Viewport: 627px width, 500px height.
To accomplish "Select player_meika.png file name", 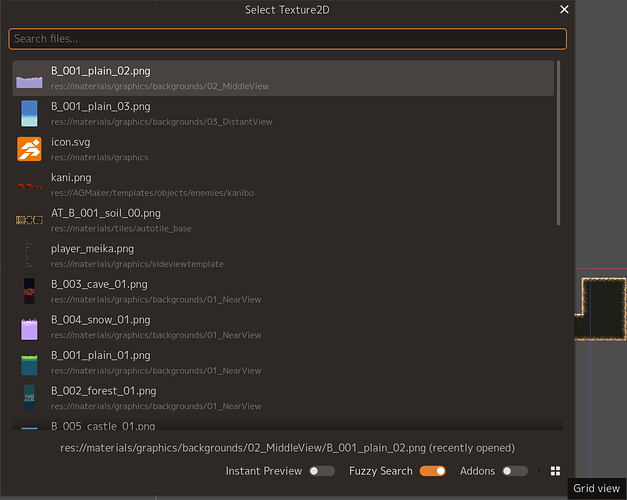I will [x=92, y=249].
